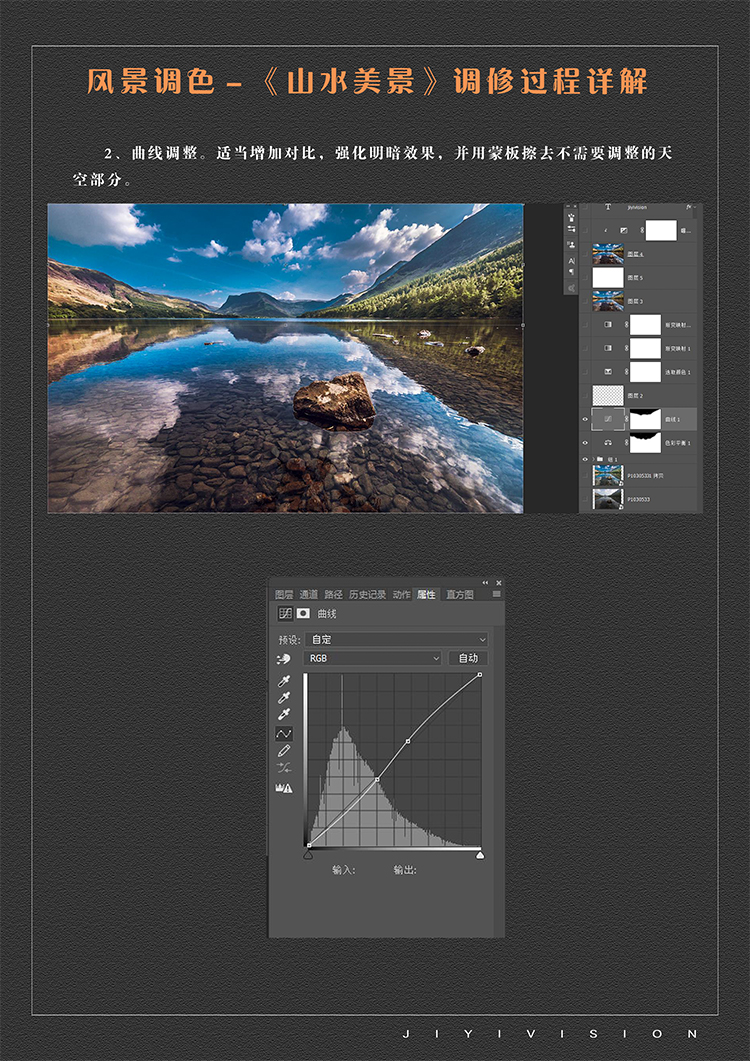Click the P1030533 layer name
This screenshot has width=750, height=1061.
pos(639,499)
